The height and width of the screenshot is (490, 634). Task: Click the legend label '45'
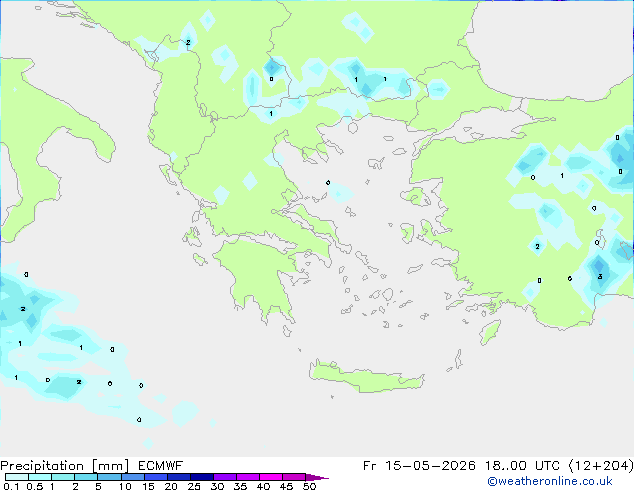coord(286,486)
